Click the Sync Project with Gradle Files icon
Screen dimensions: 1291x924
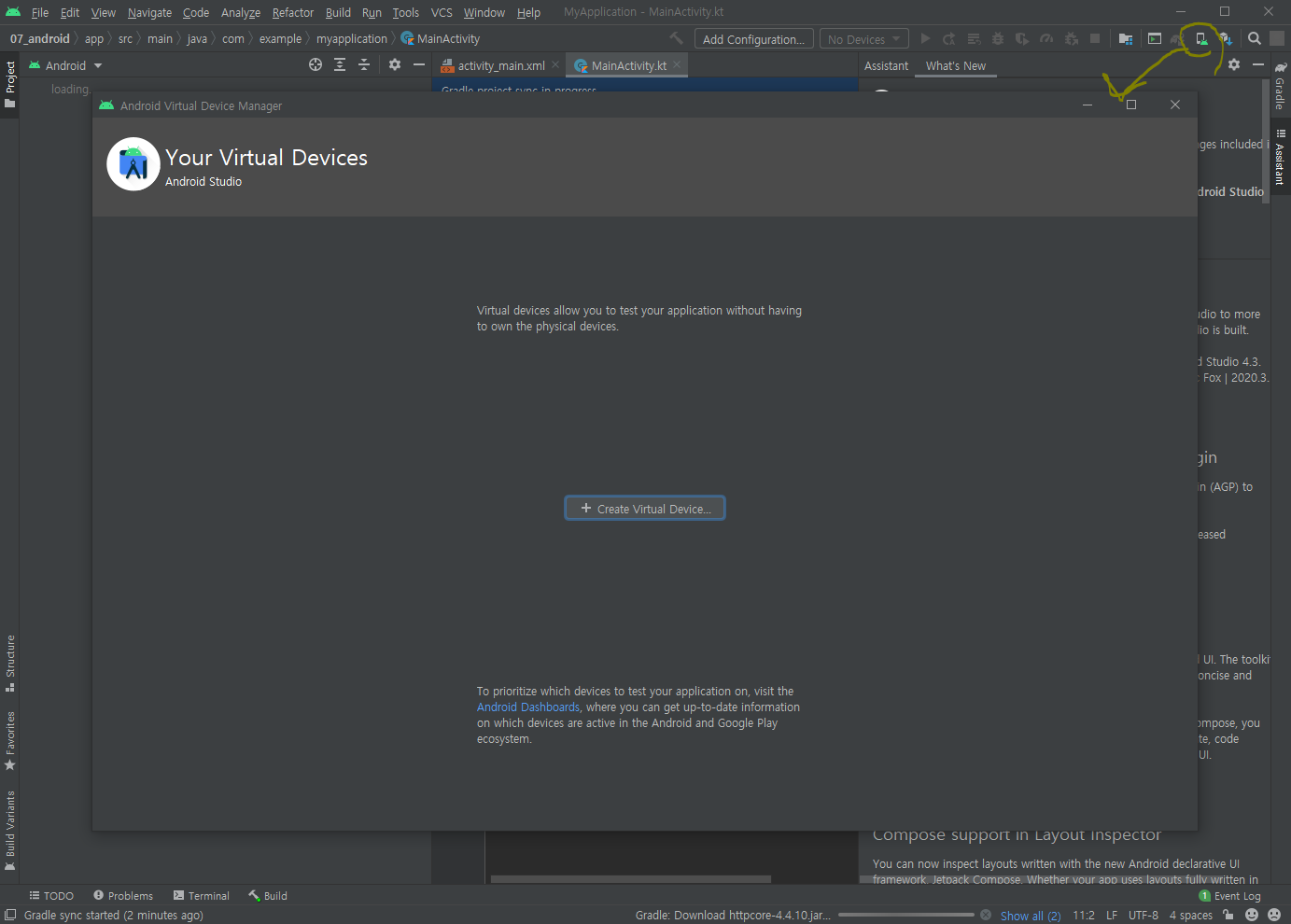click(1177, 38)
